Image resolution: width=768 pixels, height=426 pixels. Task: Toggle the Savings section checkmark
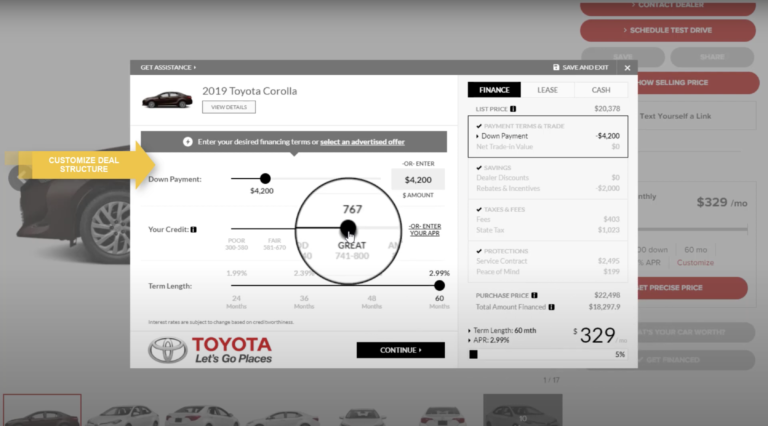click(x=479, y=167)
